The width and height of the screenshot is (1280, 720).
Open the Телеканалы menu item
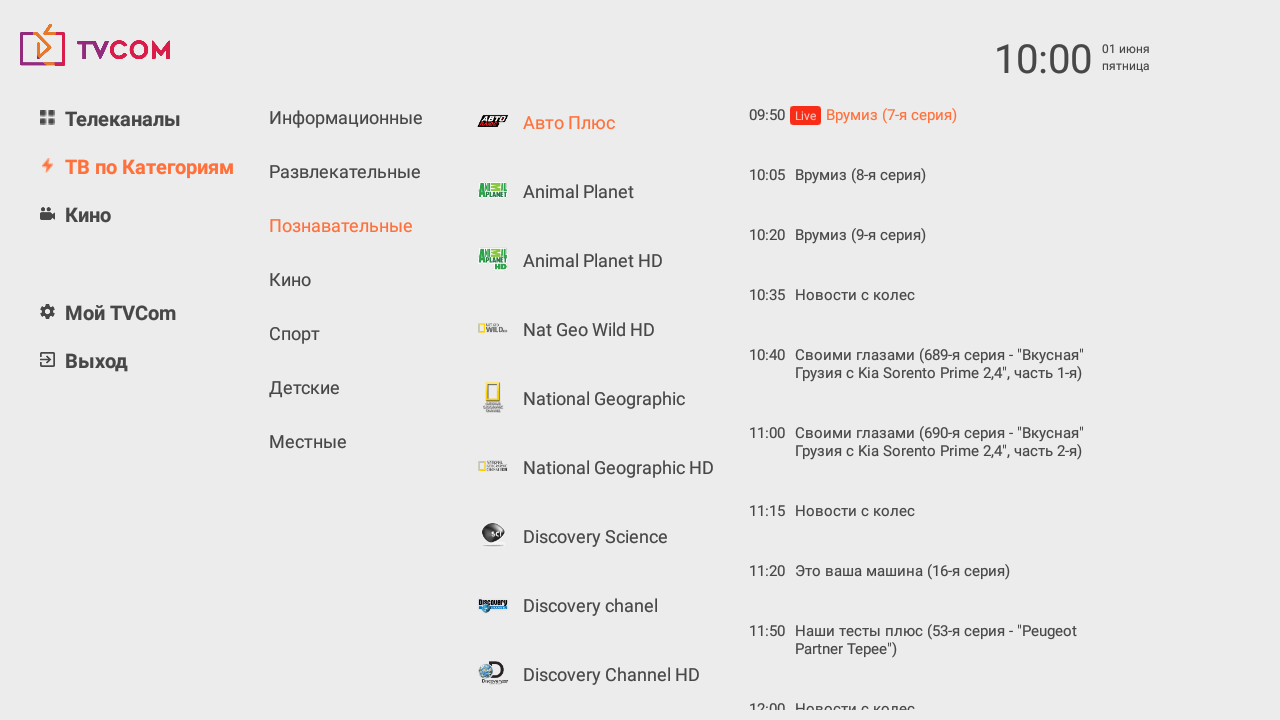pyautogui.click(x=122, y=119)
